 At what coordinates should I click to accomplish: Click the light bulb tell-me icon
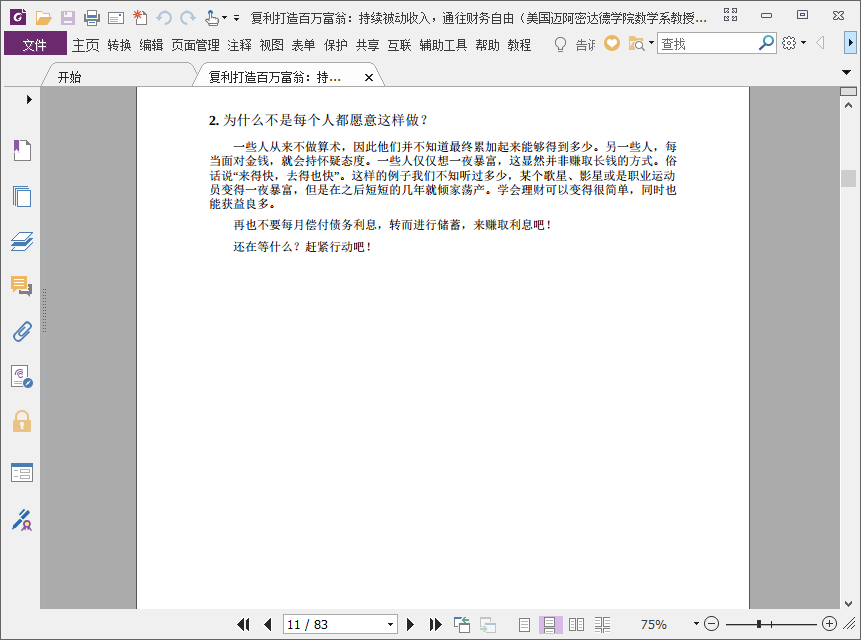click(560, 44)
